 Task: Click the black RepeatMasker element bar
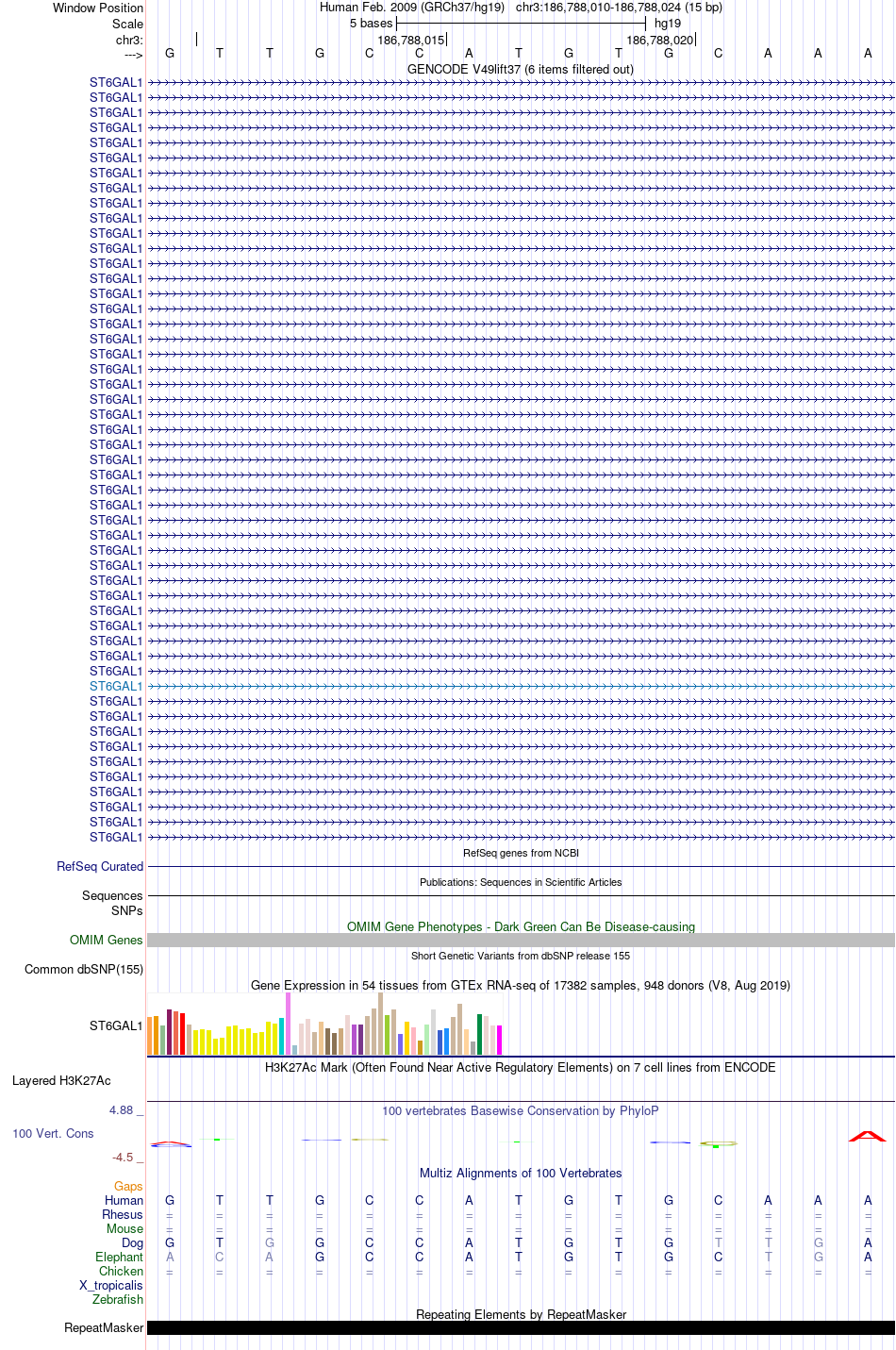(x=521, y=1328)
